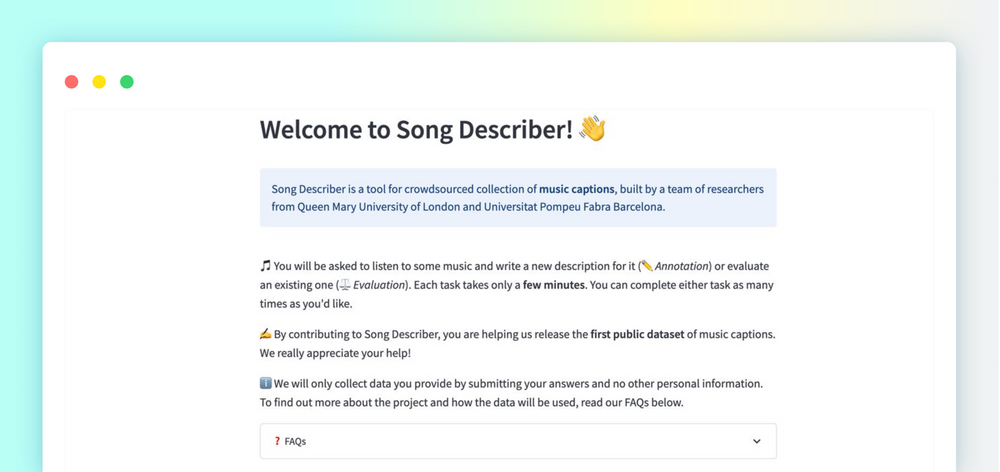Click the red window close dot

[x=71, y=82]
